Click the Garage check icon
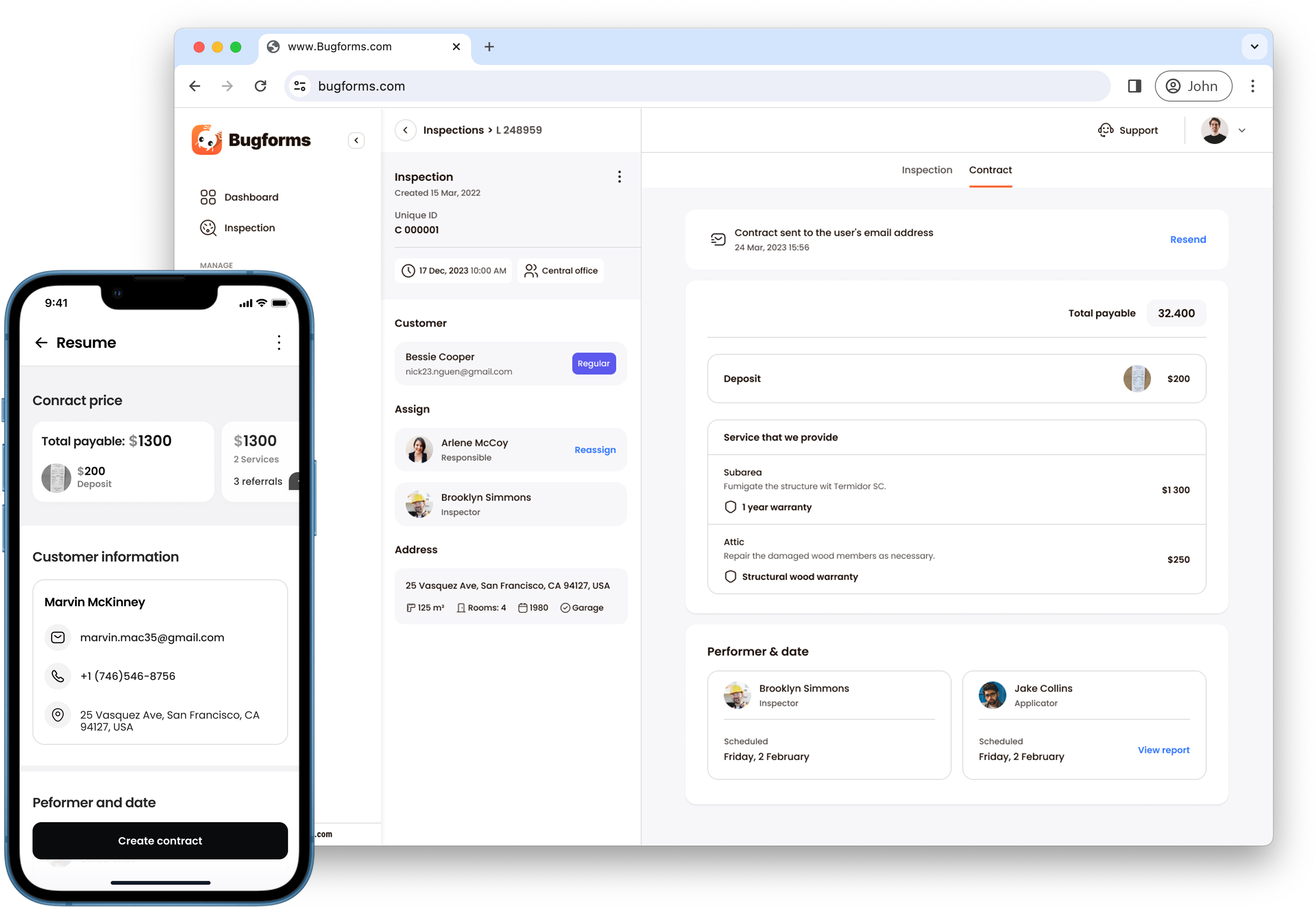Viewport: 1316px width, 922px height. 565,608
